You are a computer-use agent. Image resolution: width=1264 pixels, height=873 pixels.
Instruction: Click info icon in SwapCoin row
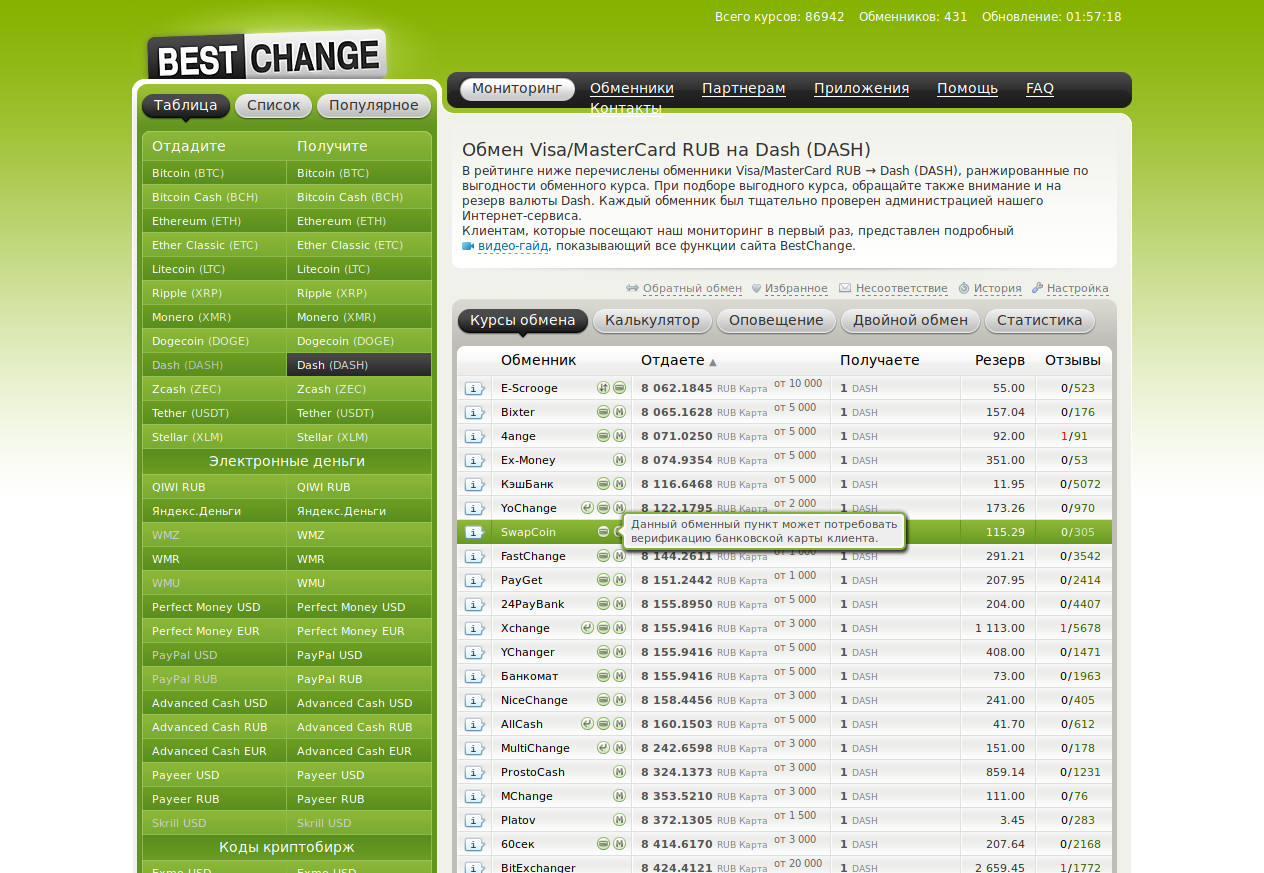pyautogui.click(x=475, y=532)
